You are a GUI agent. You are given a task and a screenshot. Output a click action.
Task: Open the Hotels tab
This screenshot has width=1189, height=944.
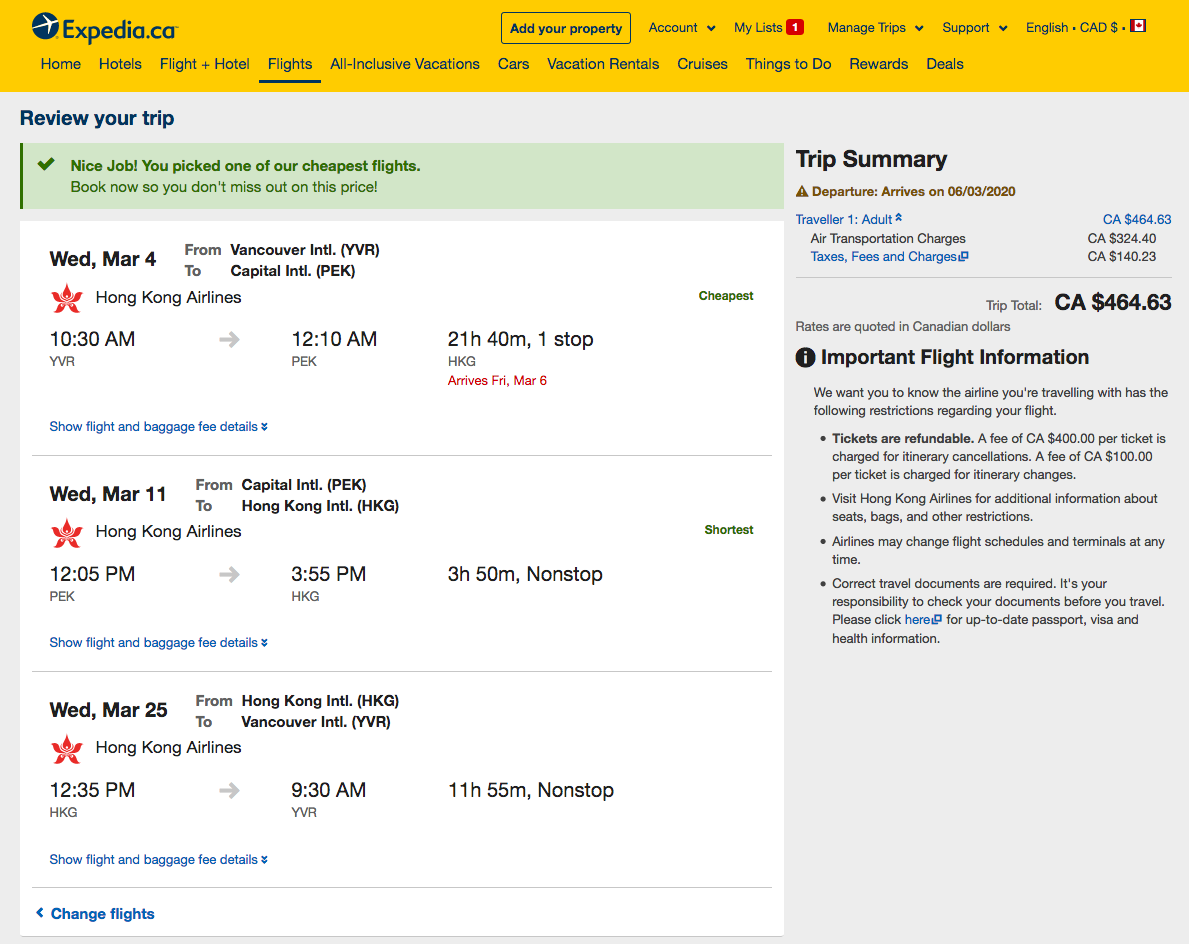[x=120, y=64]
